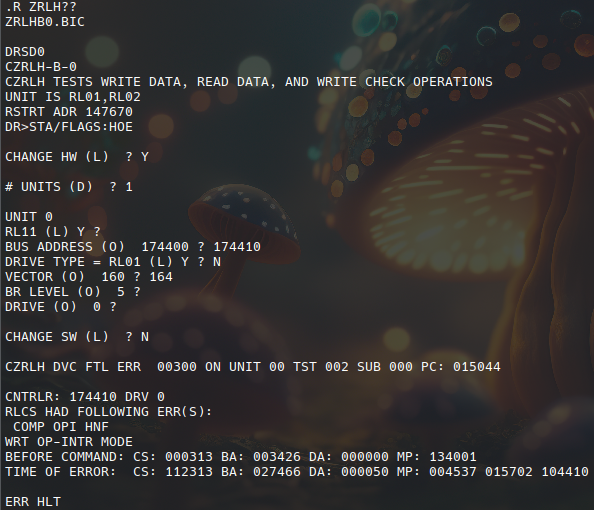The height and width of the screenshot is (510, 594).
Task: Click the 'BEFORE COMMAND' register line
Action: point(241,457)
